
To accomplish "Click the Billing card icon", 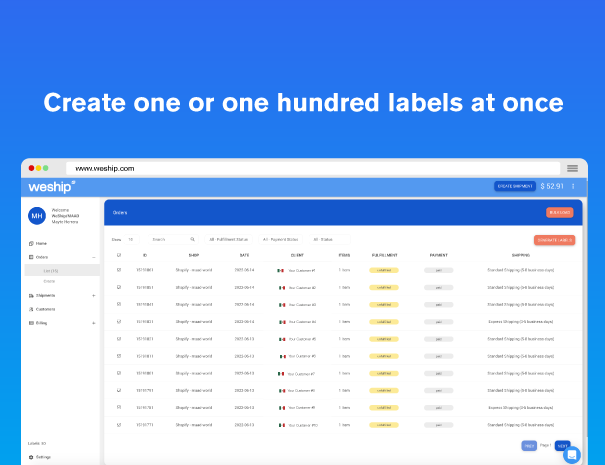I will (31, 323).
